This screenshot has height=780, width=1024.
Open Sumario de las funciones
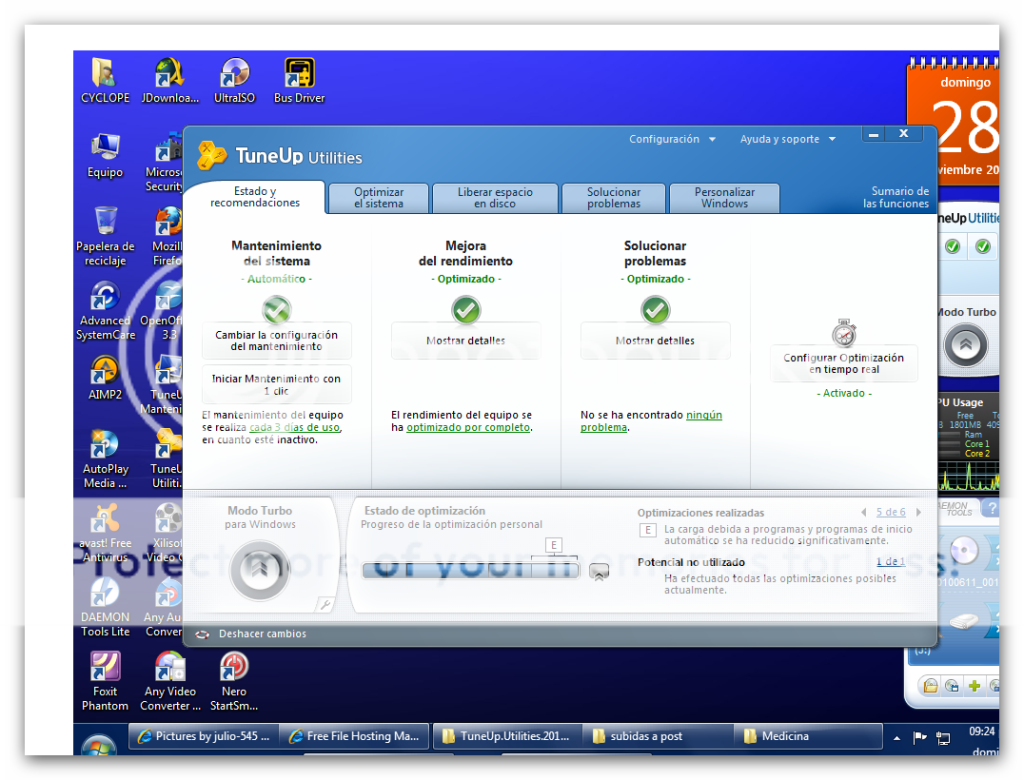(895, 197)
